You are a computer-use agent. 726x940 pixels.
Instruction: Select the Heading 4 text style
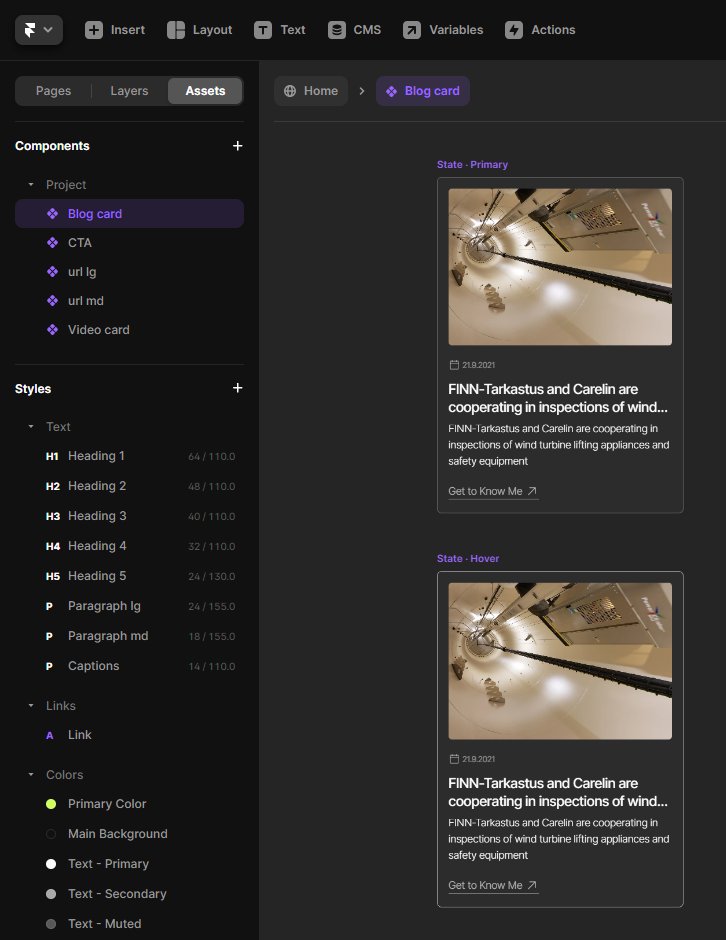click(129, 546)
